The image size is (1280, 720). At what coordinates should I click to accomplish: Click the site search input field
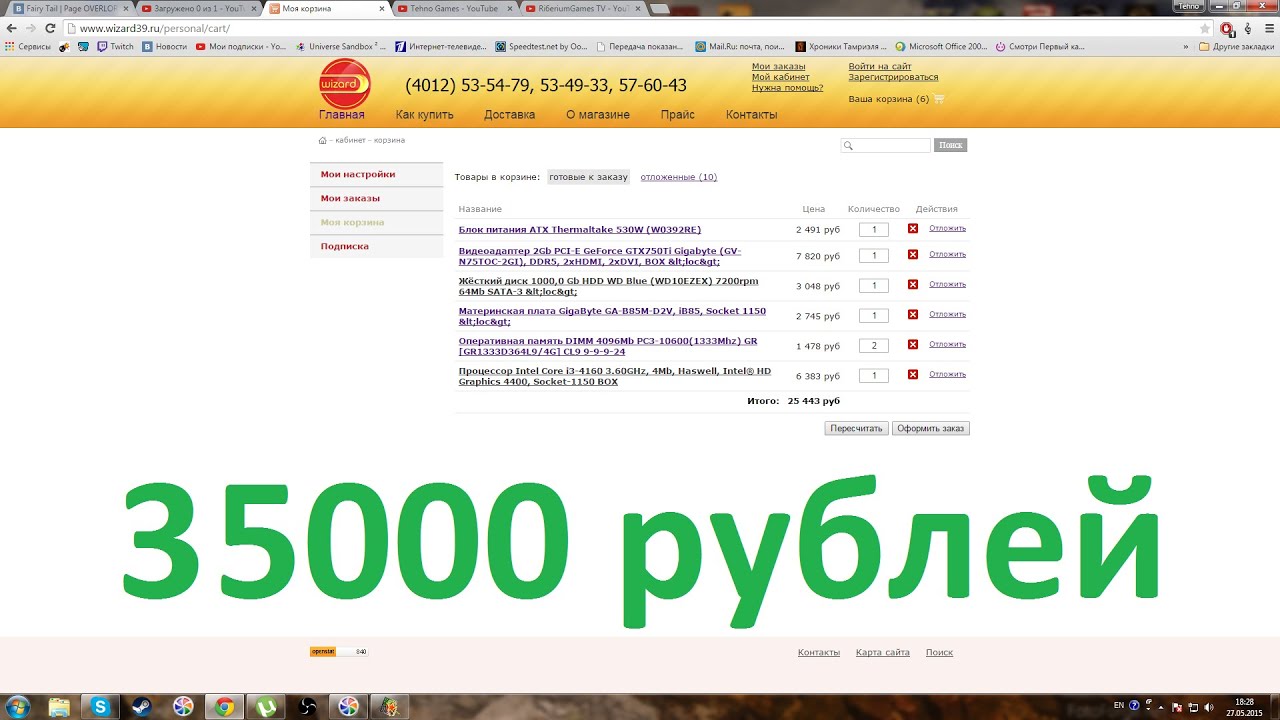tap(885, 145)
